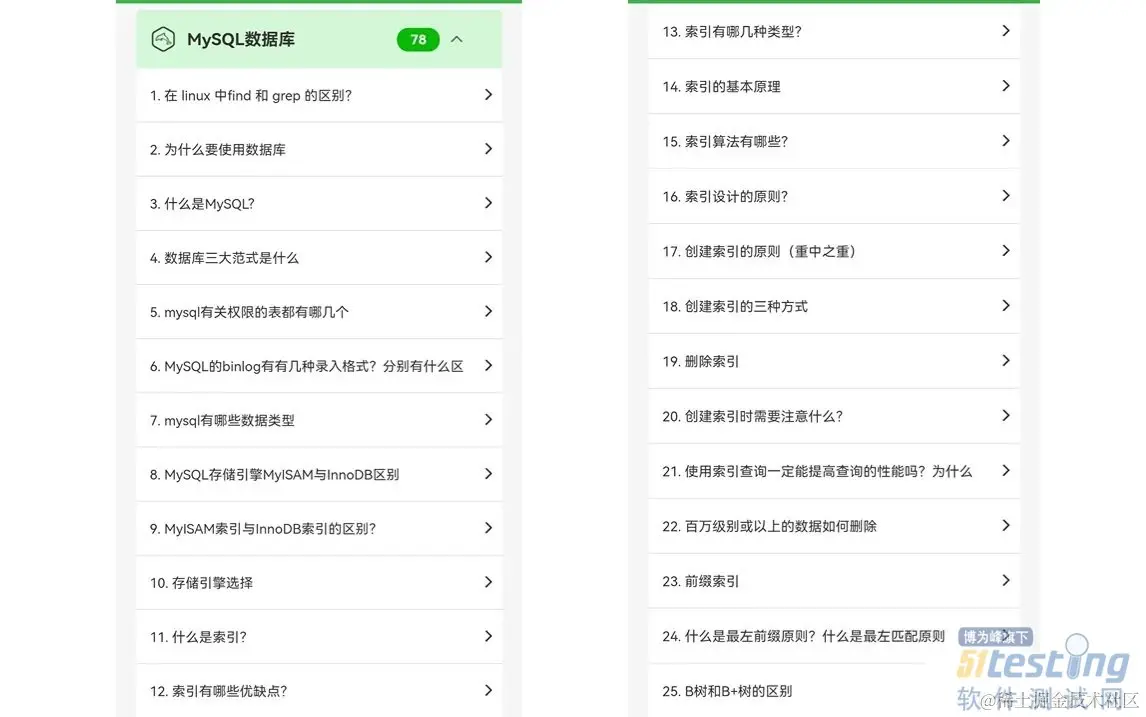Open chevron for "创建索引的原则（重中之重）"

coord(1006,251)
